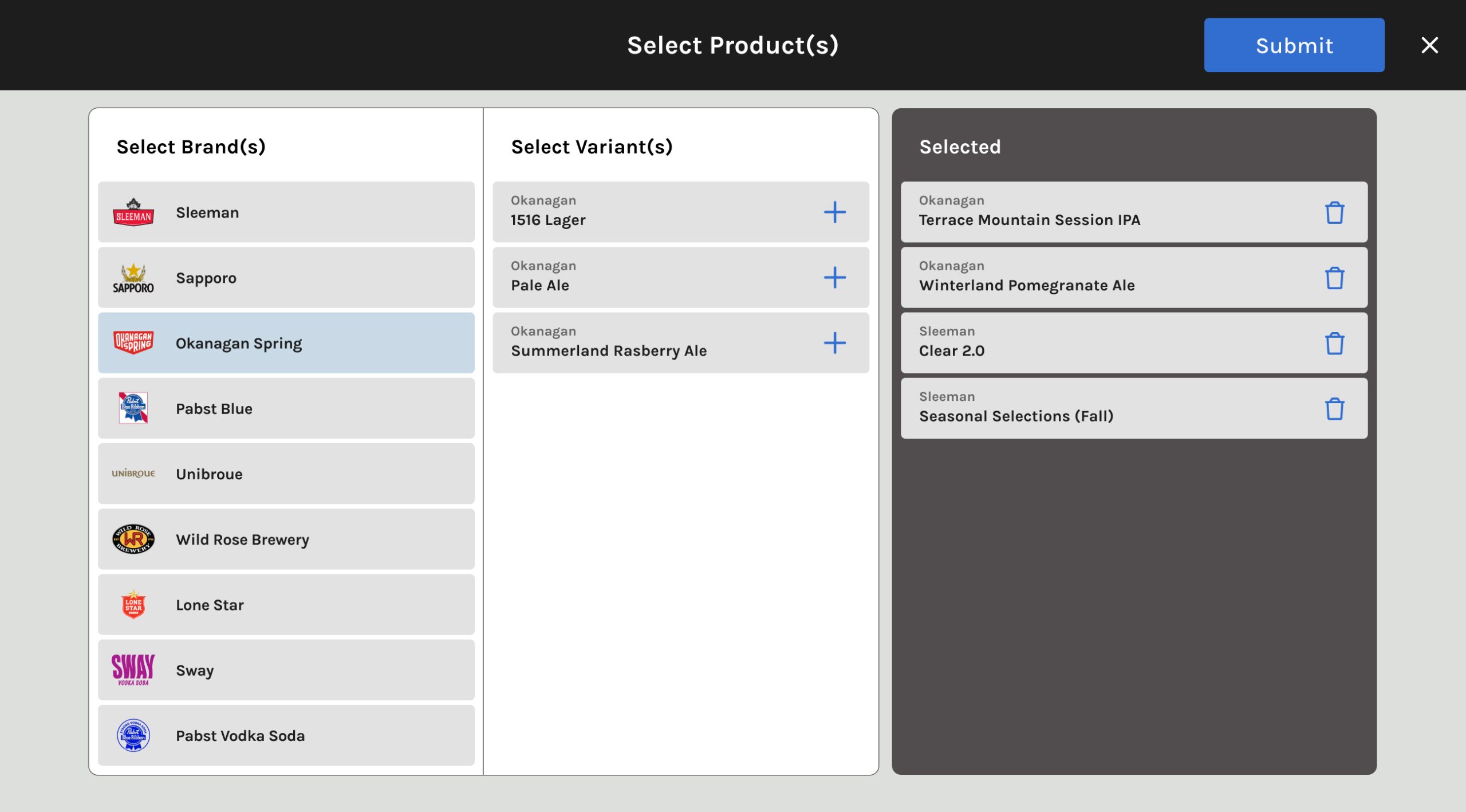
Task: Pick the Pabst Blue brand name
Action: (x=214, y=409)
